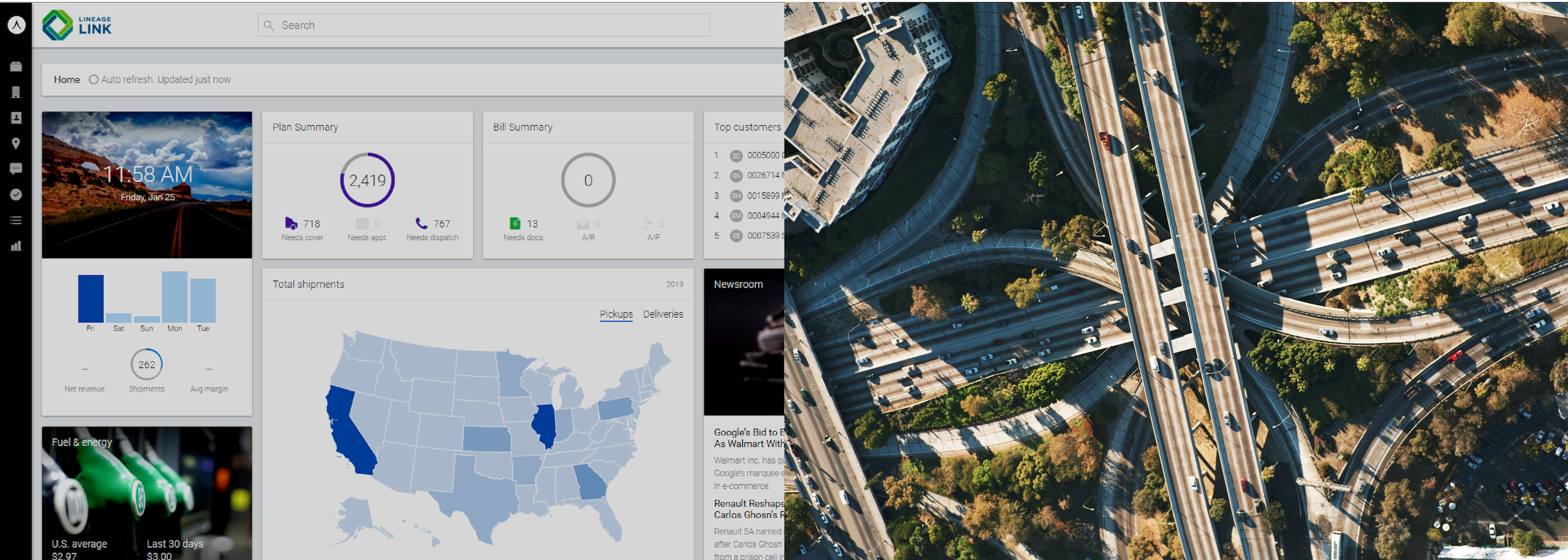Screen dimensions: 1568x560
Task: Open the chat messages icon in sidebar
Action: point(16,169)
